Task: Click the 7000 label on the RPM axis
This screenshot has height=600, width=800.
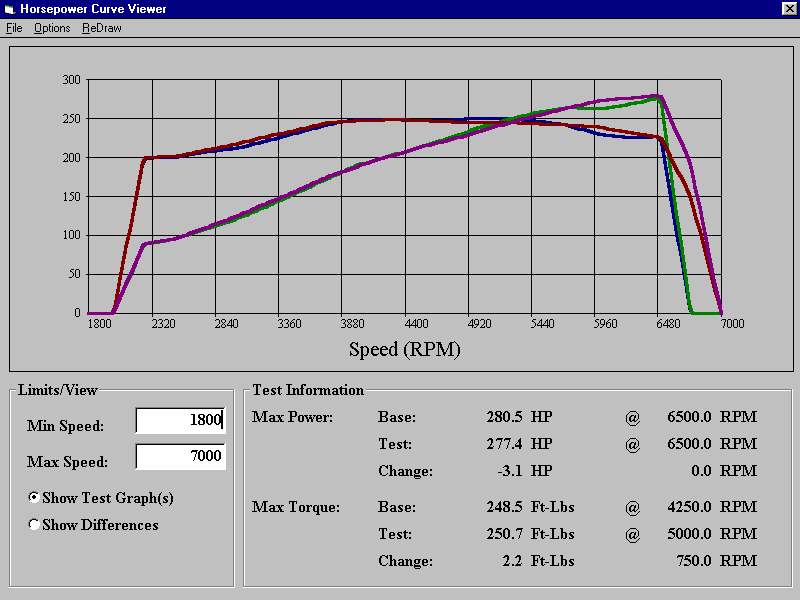Action: point(720,324)
